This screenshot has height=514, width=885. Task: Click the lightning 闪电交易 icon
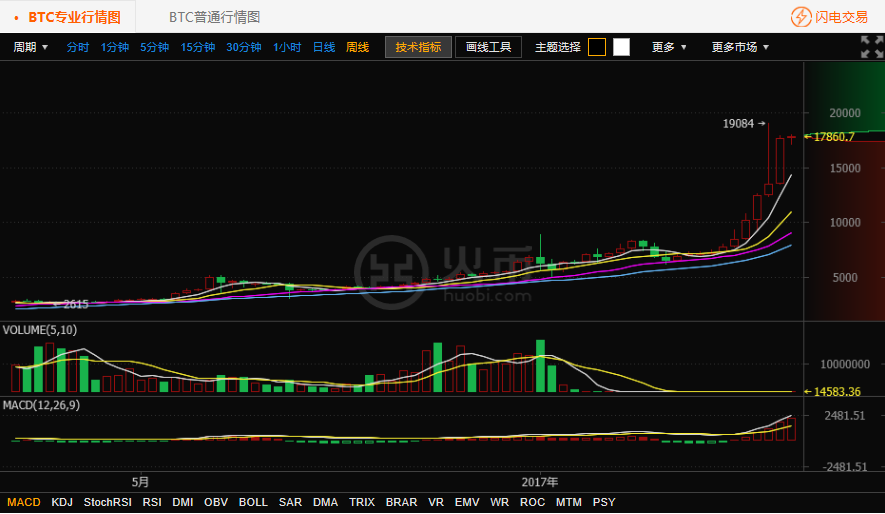tap(801, 17)
